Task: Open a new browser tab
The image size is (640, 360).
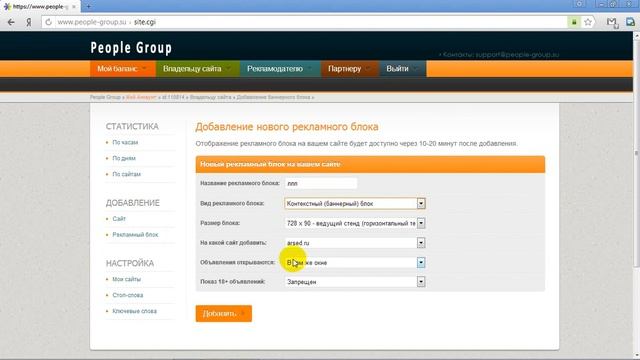Action: pos(88,6)
